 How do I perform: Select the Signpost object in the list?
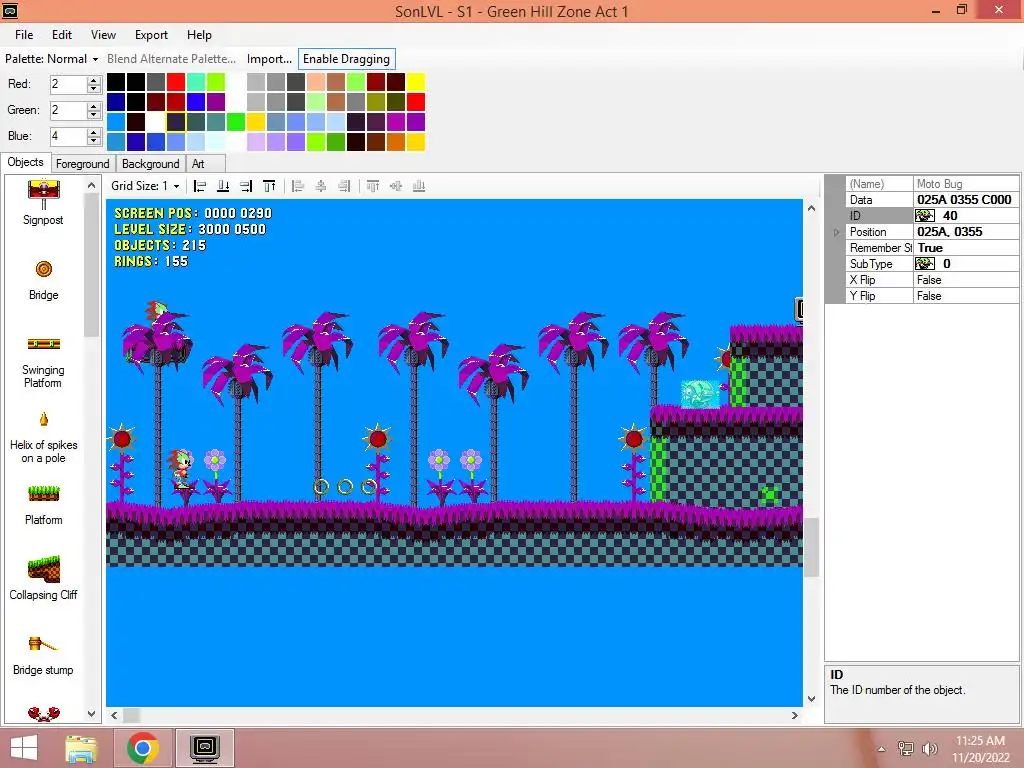click(x=43, y=202)
